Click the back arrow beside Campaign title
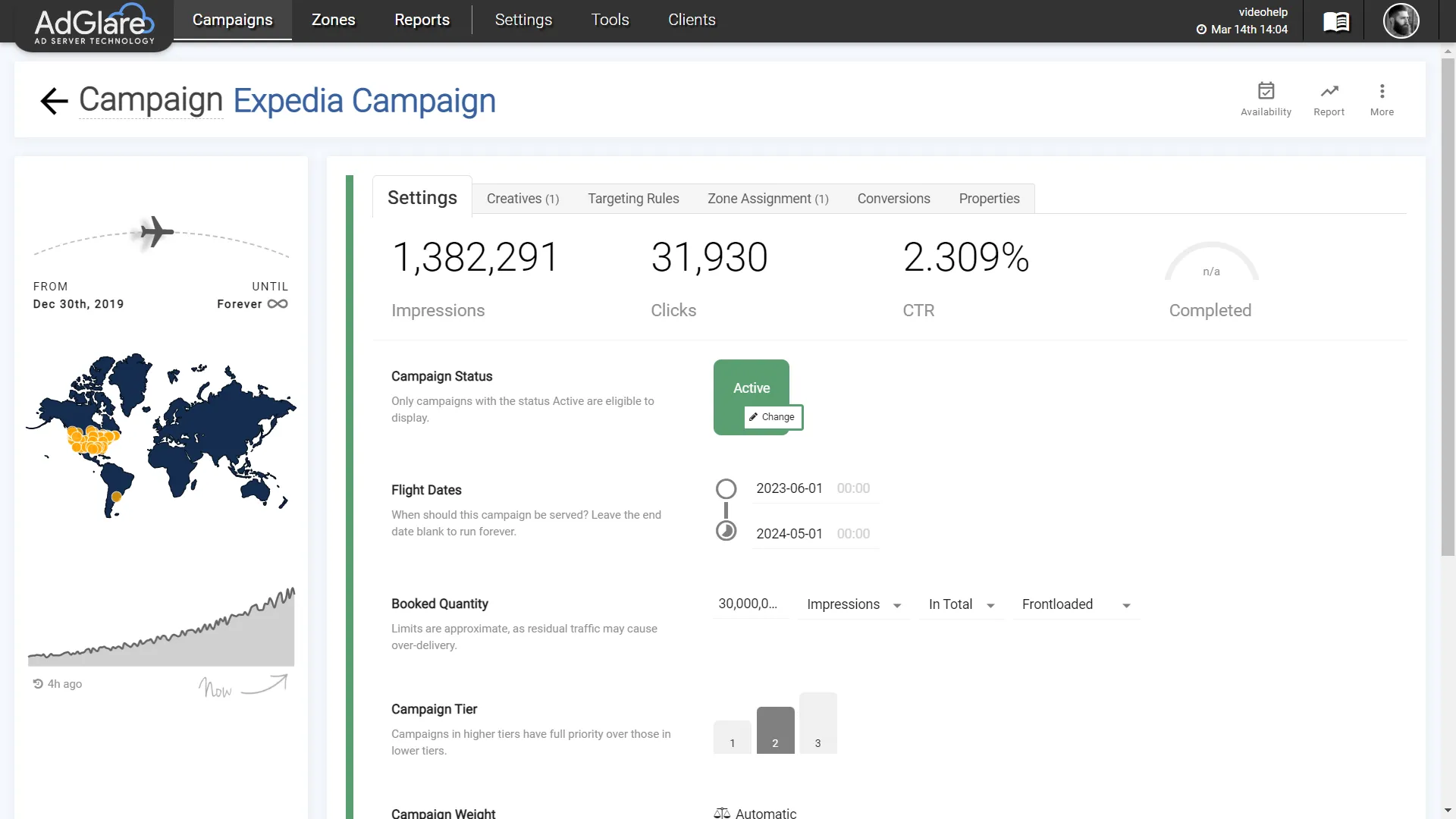Image resolution: width=1456 pixels, height=819 pixels. pos(54,101)
